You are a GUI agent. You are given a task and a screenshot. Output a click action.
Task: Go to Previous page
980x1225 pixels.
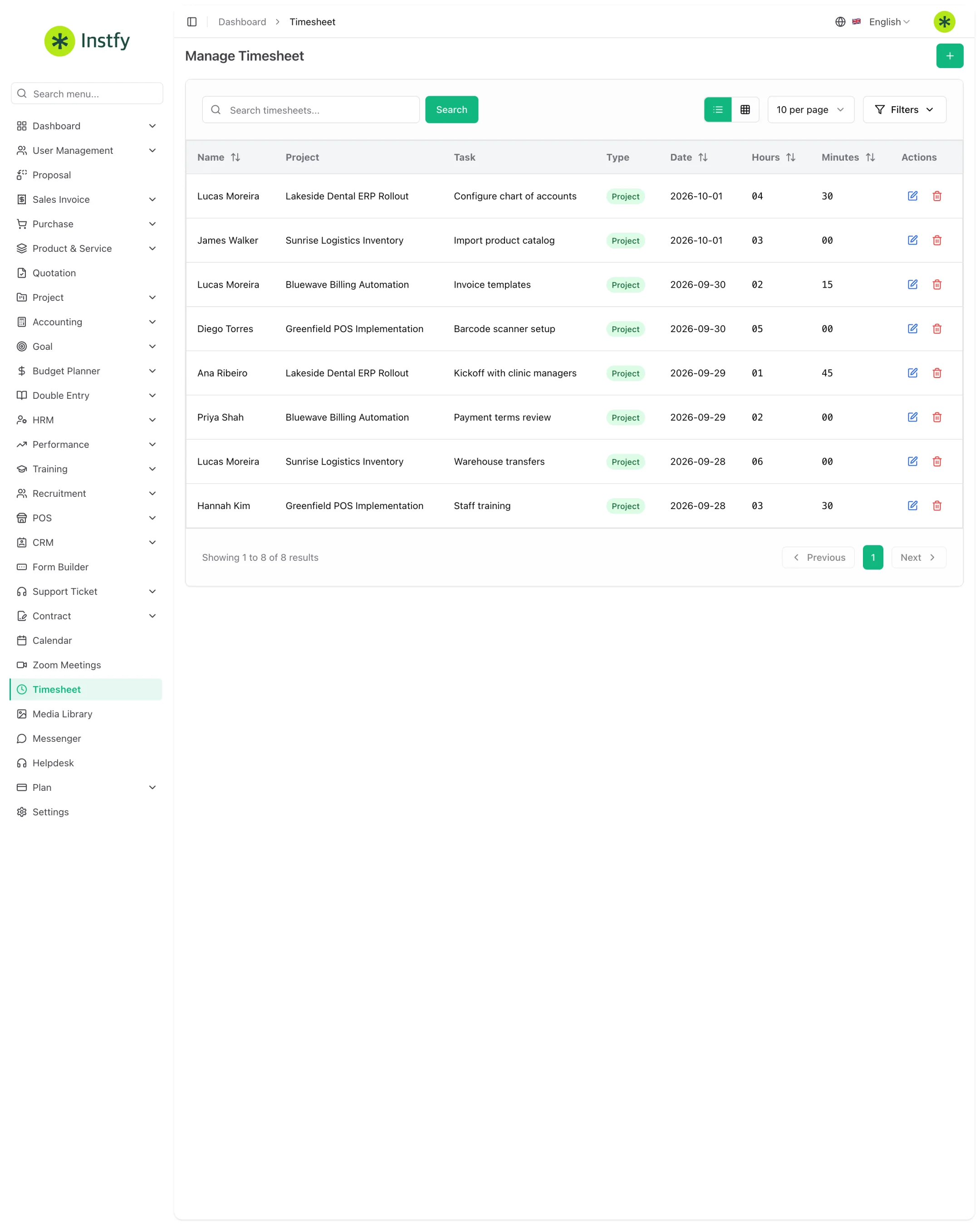click(x=818, y=558)
